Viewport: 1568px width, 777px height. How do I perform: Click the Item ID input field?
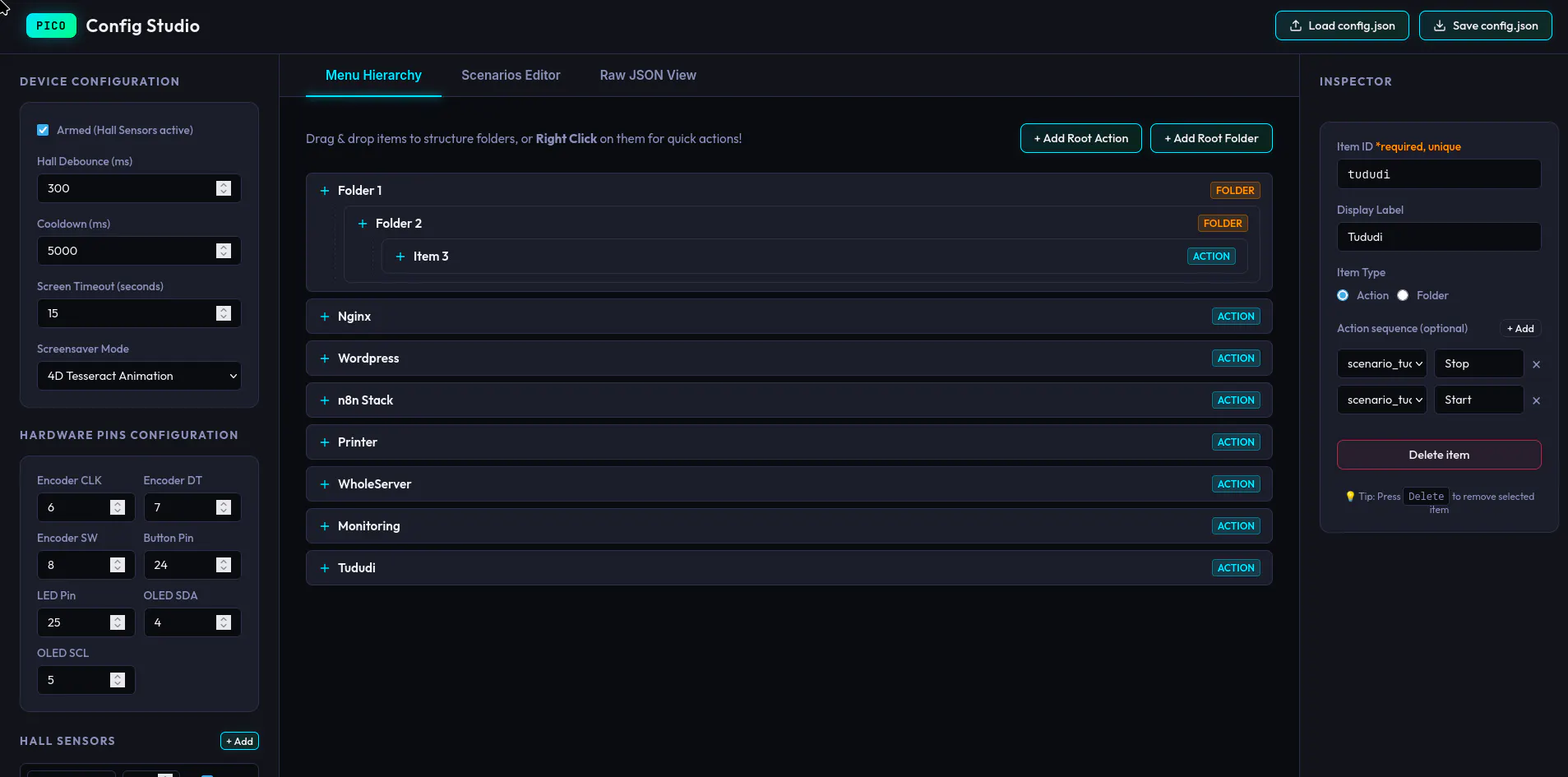1439,174
